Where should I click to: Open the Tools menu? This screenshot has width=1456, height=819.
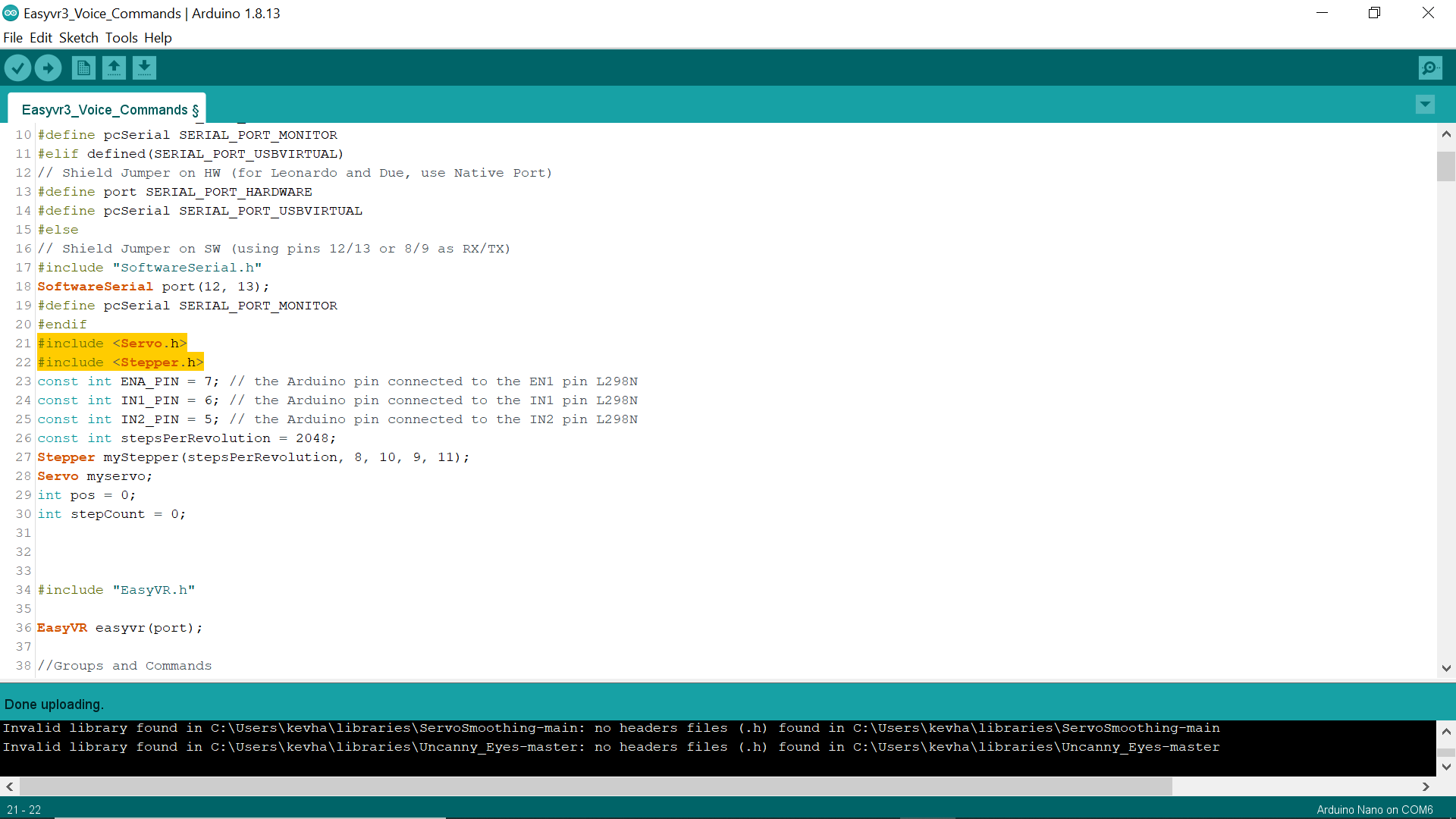pos(121,37)
